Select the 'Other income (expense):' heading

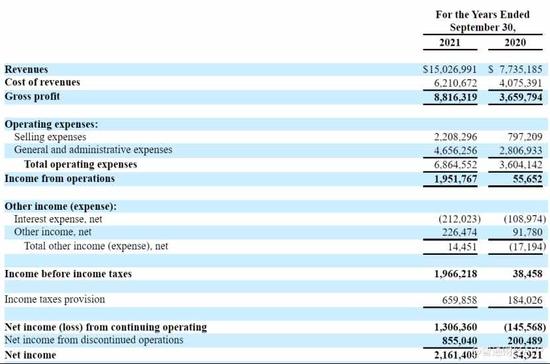[60, 206]
